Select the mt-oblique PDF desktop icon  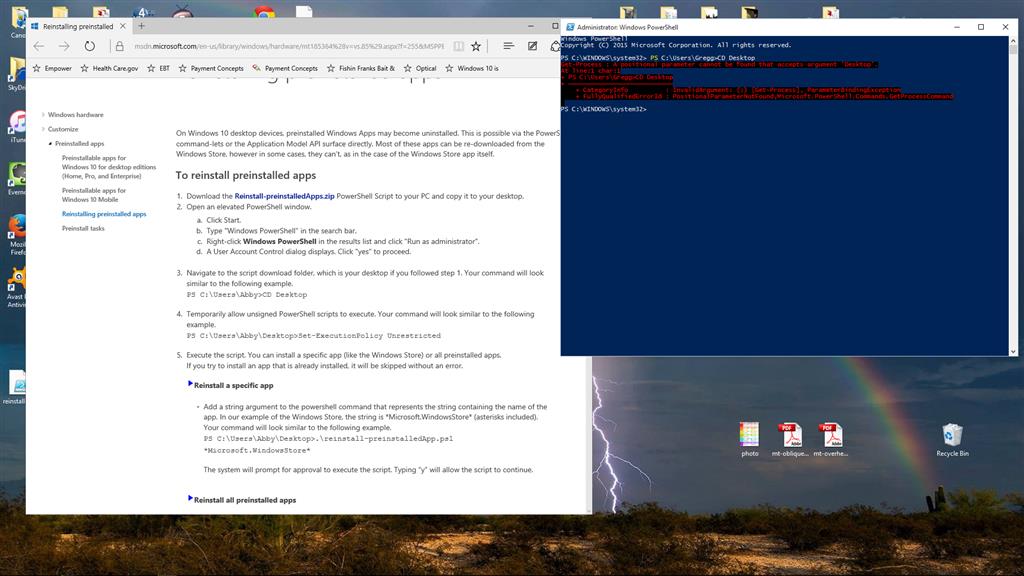pyautogui.click(x=790, y=439)
